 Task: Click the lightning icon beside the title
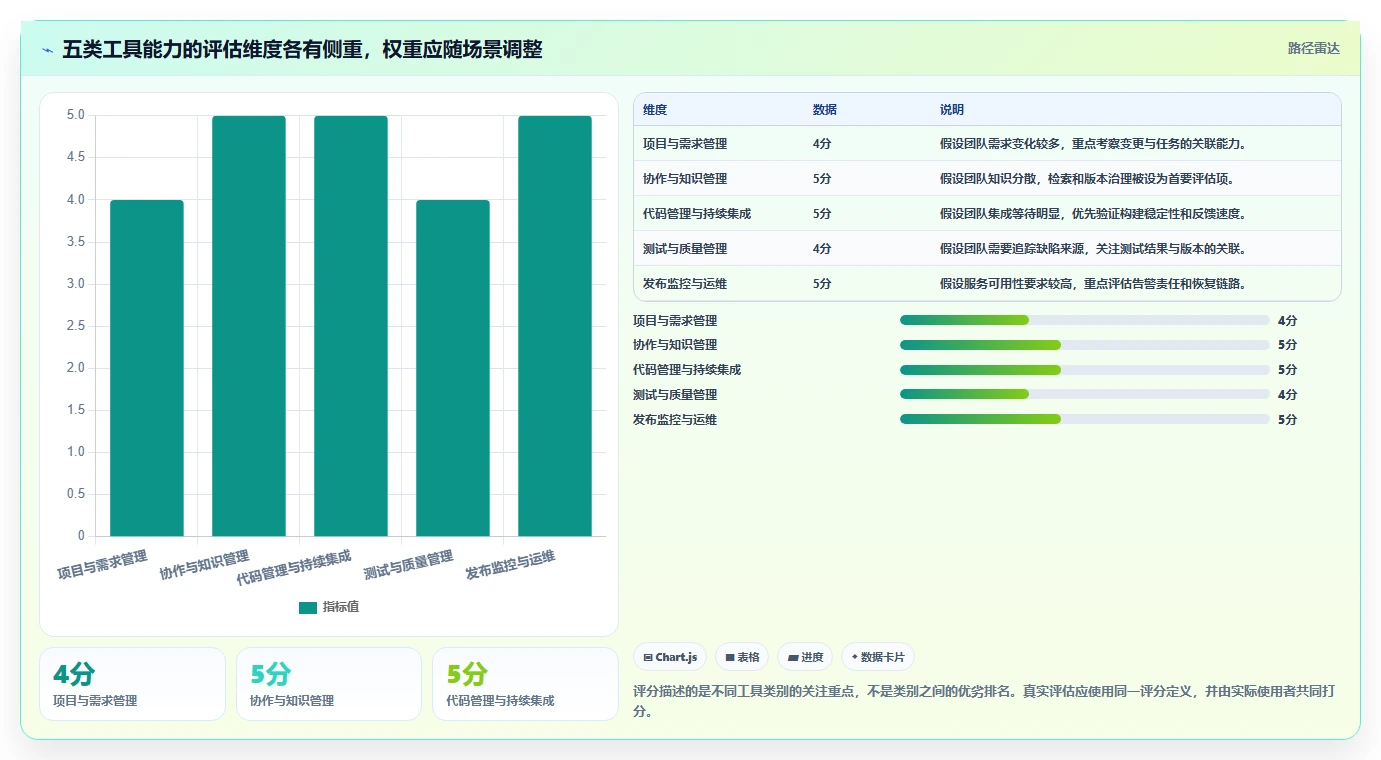tap(48, 49)
